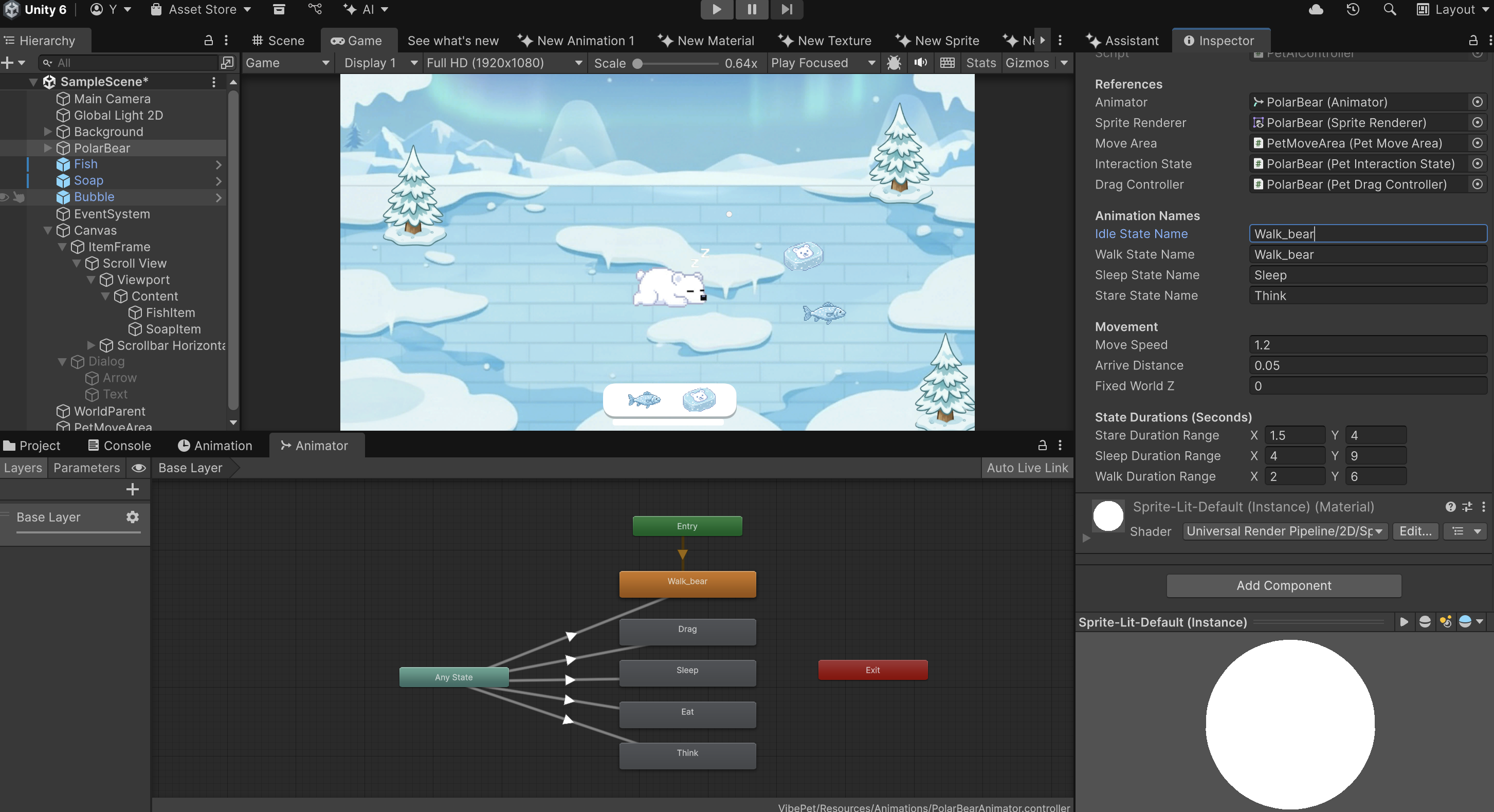Click the Auto Live Link button

click(1027, 468)
